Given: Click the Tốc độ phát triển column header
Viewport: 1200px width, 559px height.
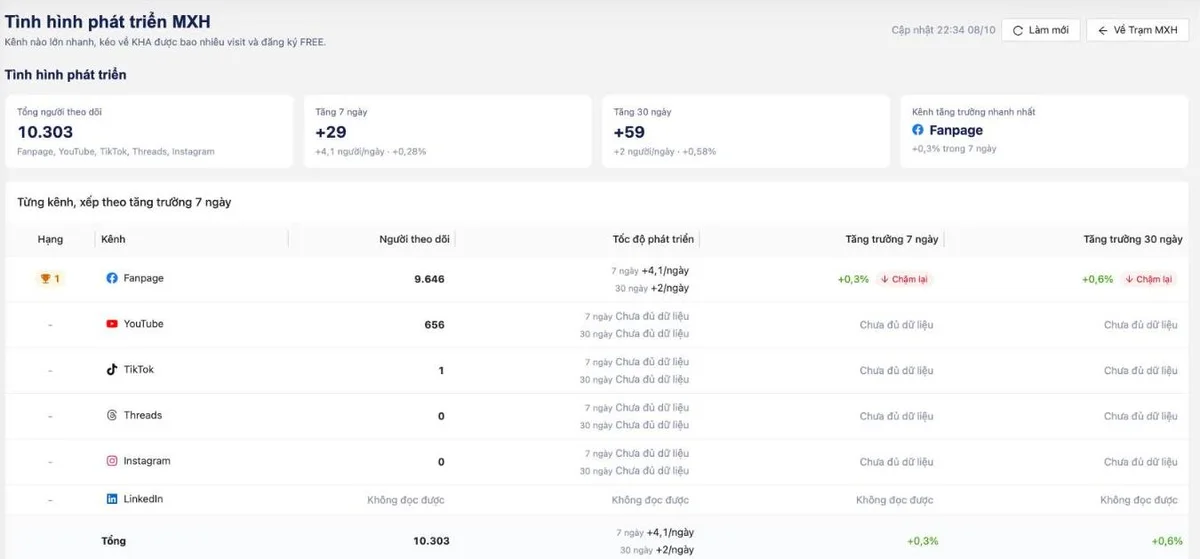Looking at the screenshot, I should point(653,239).
